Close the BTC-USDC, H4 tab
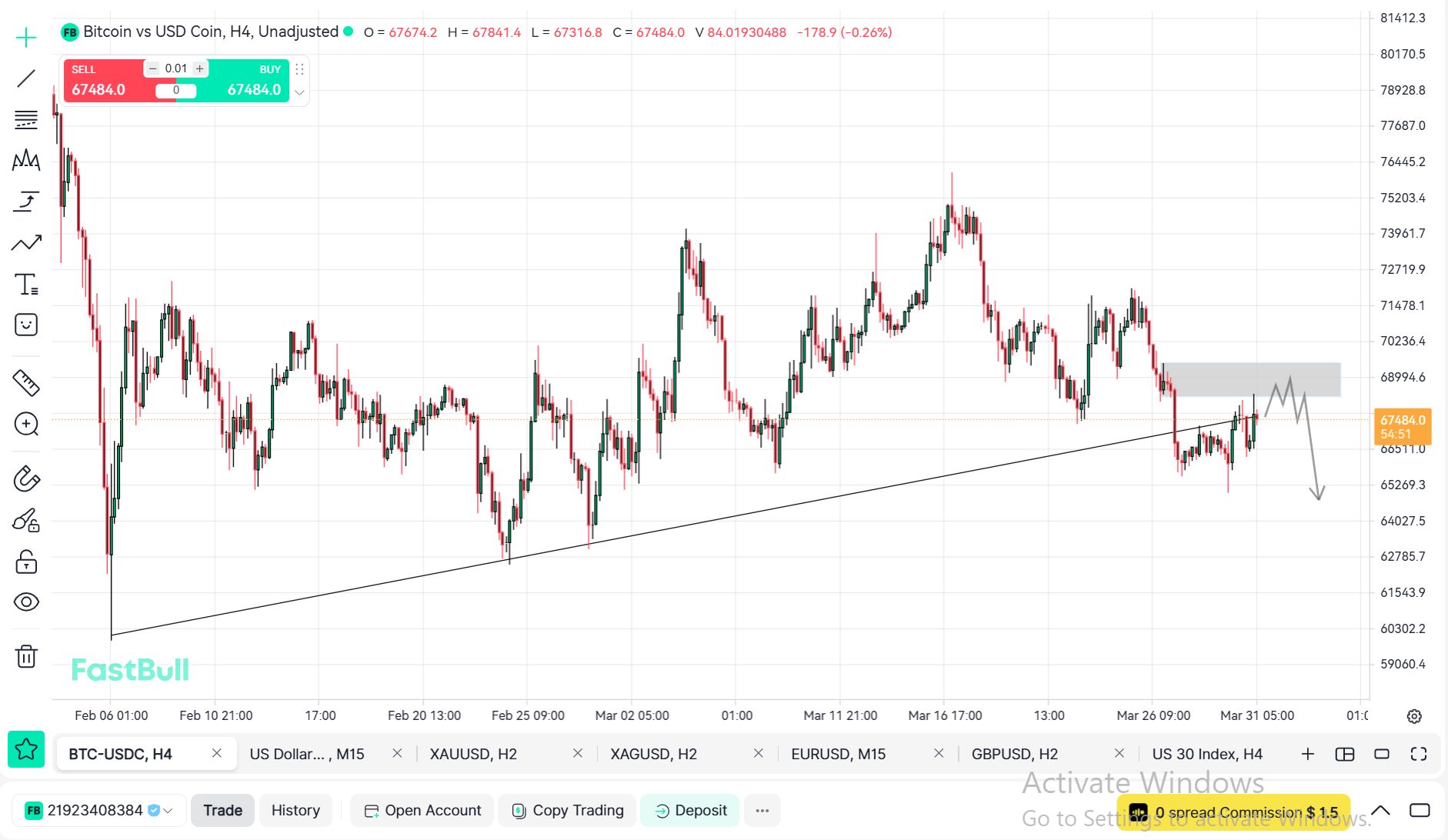 (x=217, y=753)
